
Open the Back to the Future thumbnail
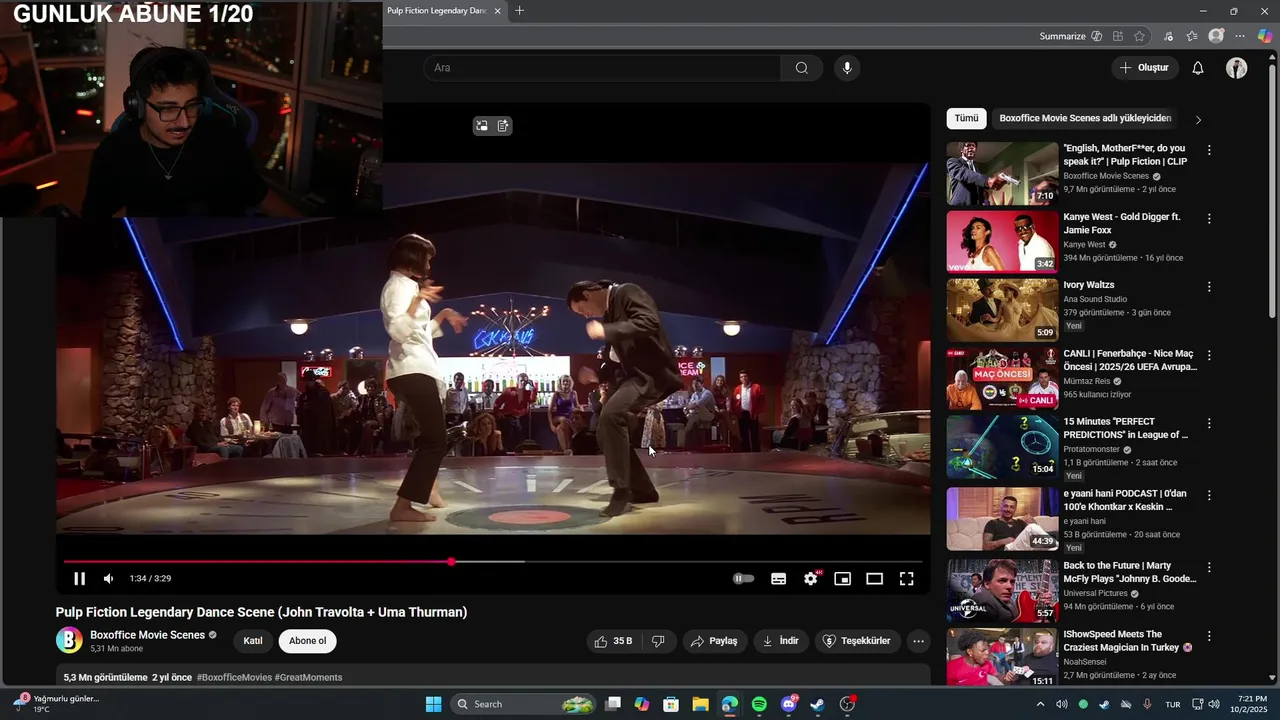pyautogui.click(x=1002, y=590)
